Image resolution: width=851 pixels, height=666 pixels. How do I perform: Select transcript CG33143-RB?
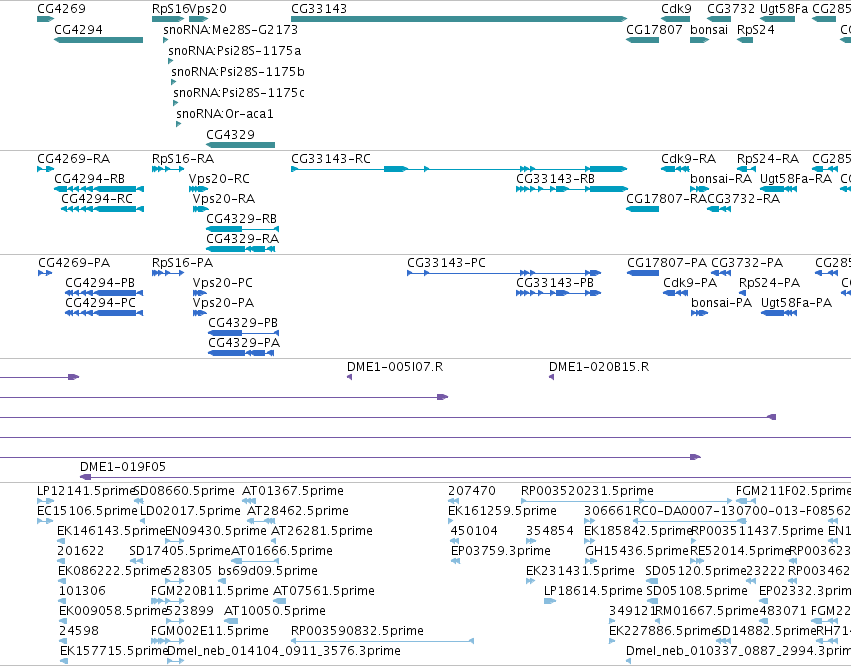(x=572, y=189)
